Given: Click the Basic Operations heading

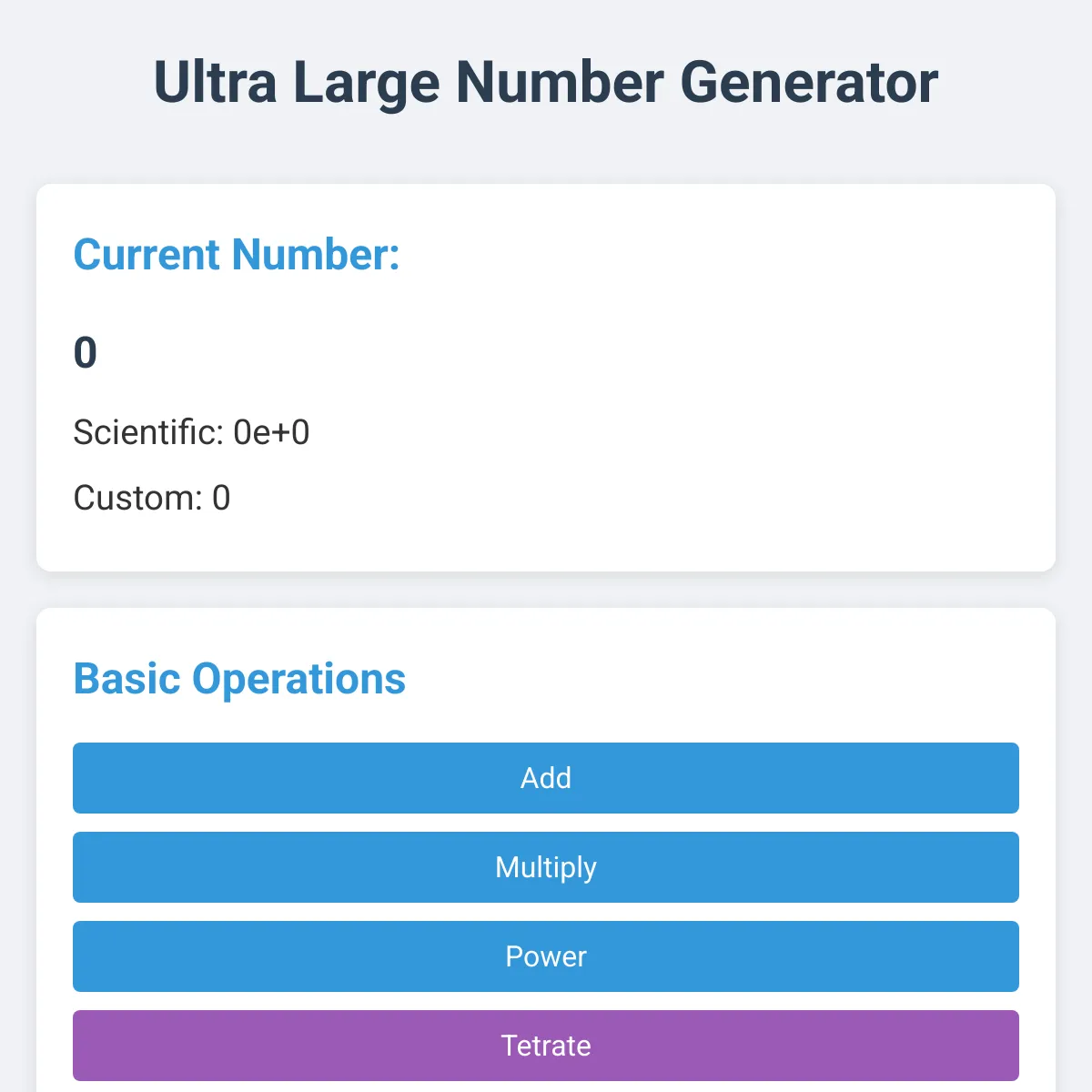Looking at the screenshot, I should click(x=239, y=678).
